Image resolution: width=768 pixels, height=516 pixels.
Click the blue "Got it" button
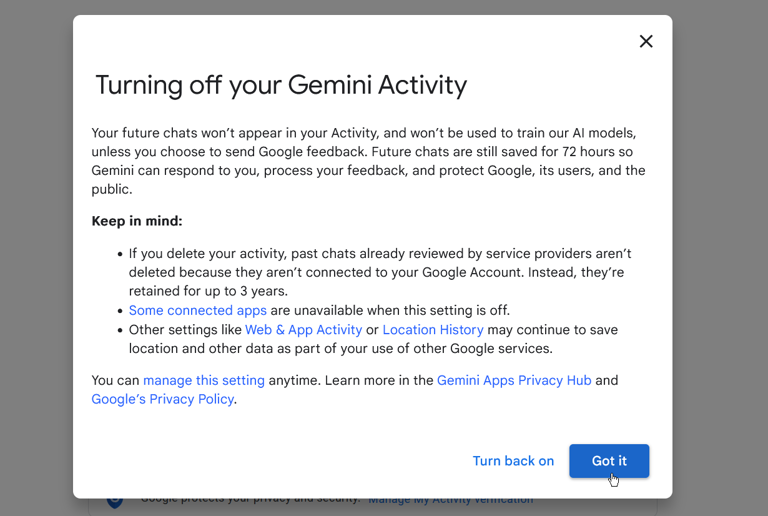609,461
